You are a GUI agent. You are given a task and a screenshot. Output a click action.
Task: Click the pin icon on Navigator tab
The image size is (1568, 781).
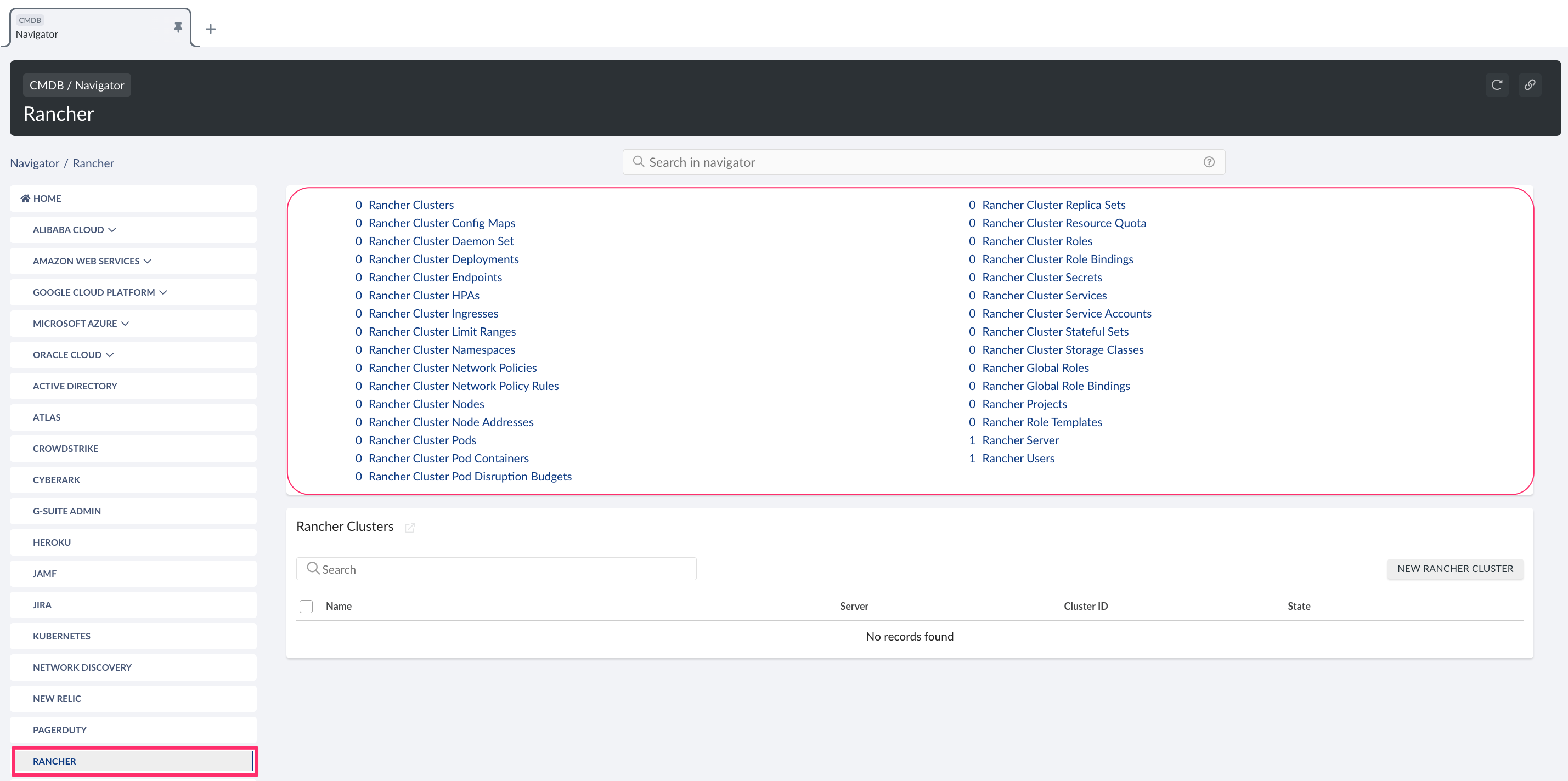[178, 27]
